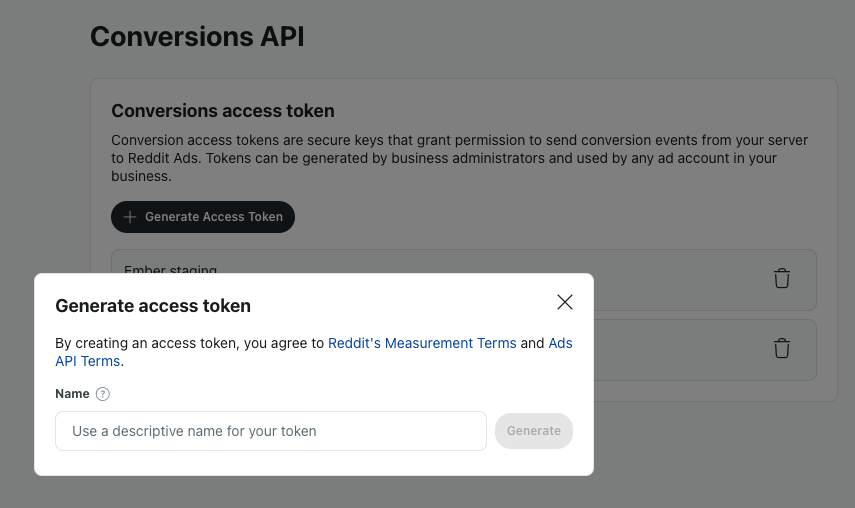Click the Generate access token dialog title
Image resolution: width=855 pixels, height=508 pixels.
click(153, 306)
